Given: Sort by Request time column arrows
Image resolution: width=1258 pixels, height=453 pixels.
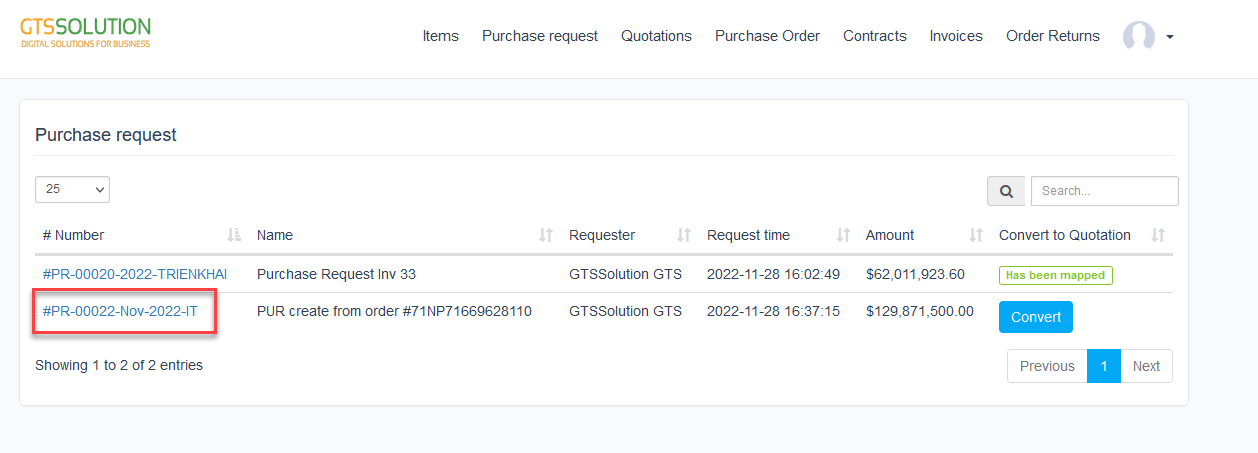Looking at the screenshot, I should pos(843,235).
